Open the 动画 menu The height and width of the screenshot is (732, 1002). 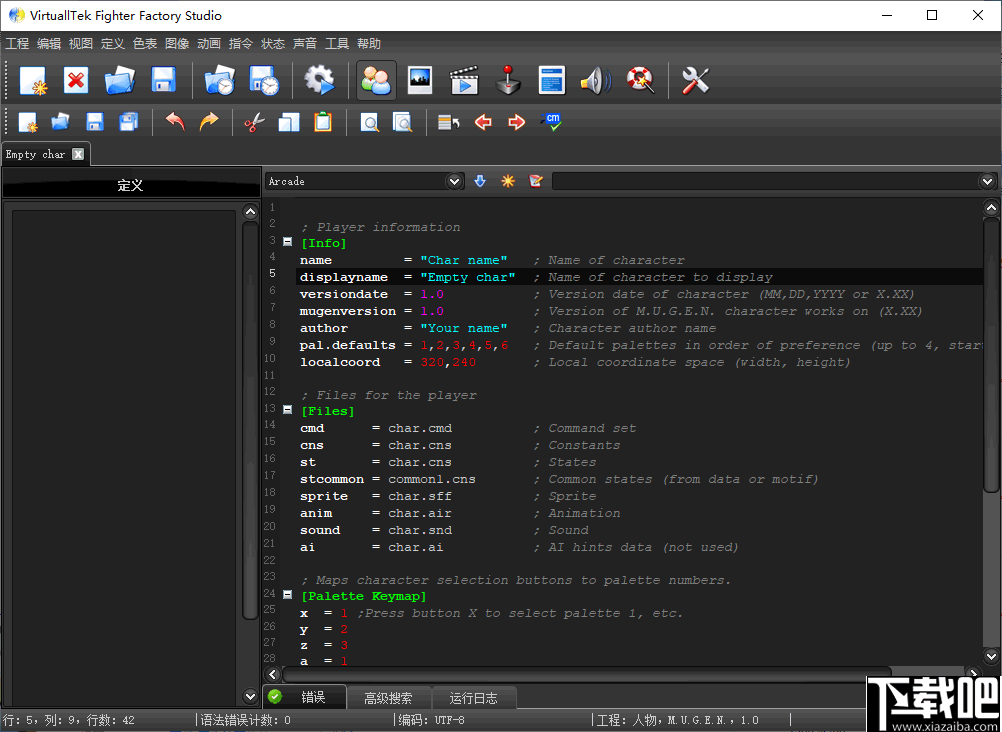(209, 44)
